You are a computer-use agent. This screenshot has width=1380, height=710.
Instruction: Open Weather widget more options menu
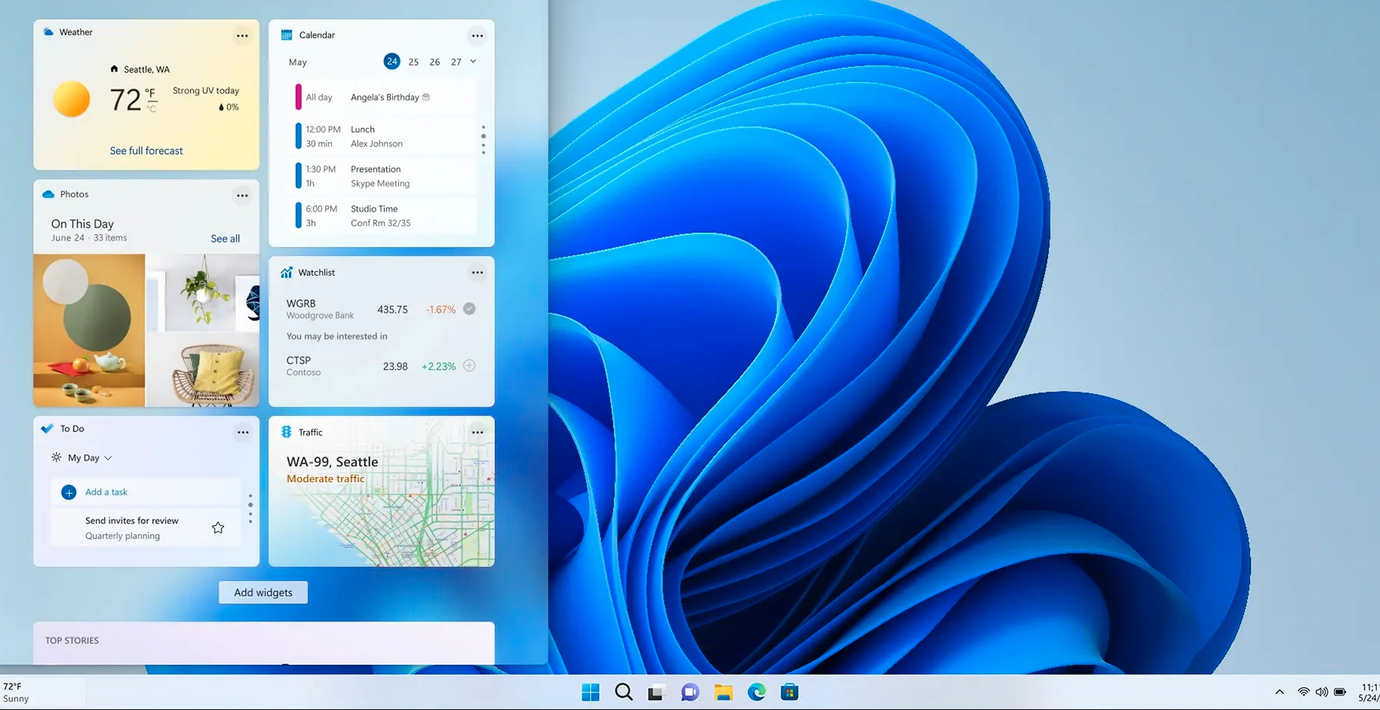pyautogui.click(x=242, y=36)
